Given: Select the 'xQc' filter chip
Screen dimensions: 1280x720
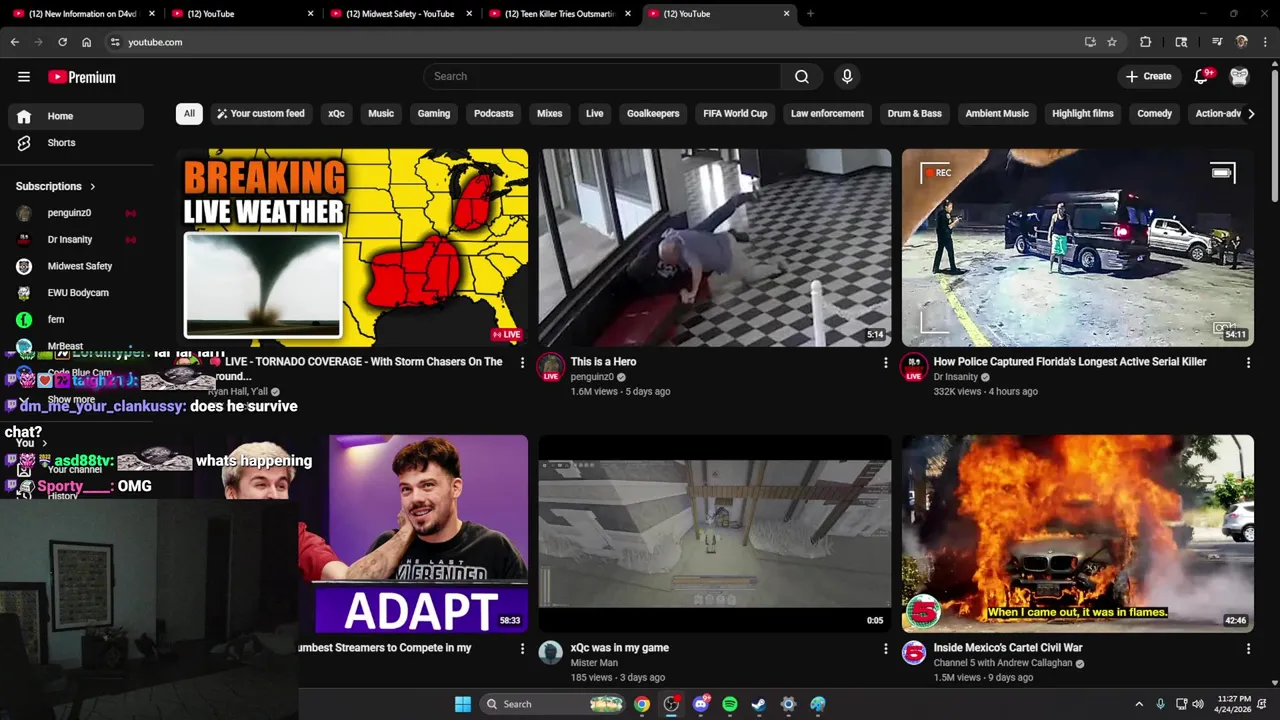Looking at the screenshot, I should 336,113.
